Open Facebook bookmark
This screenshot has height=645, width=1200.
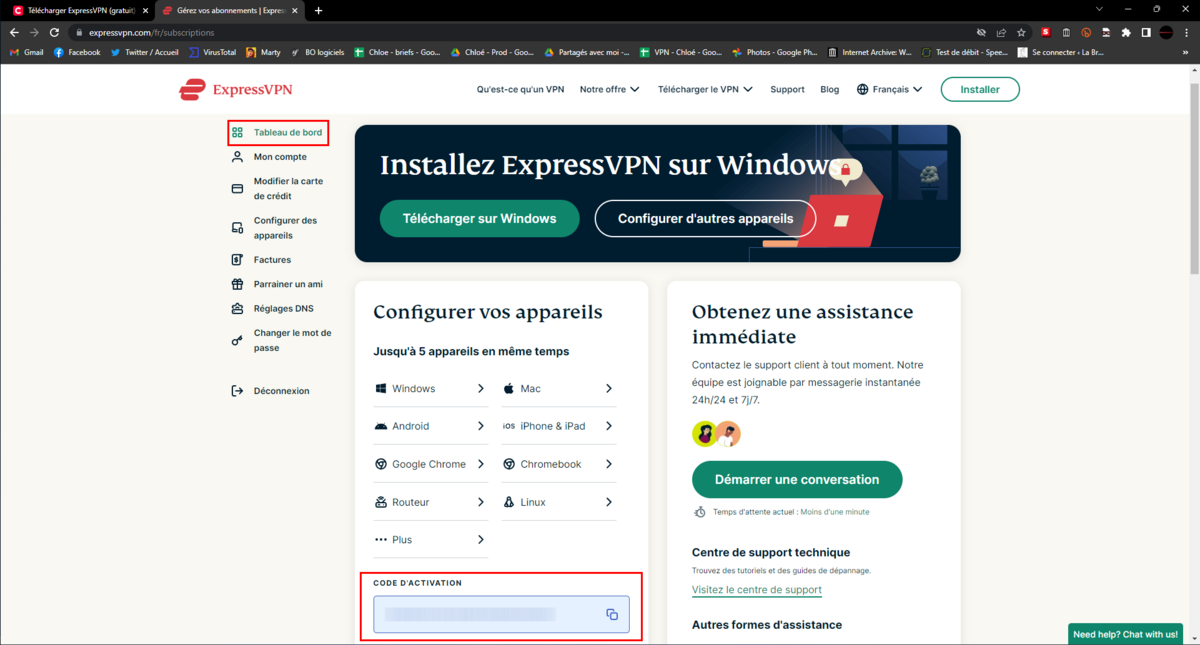[x=77, y=52]
